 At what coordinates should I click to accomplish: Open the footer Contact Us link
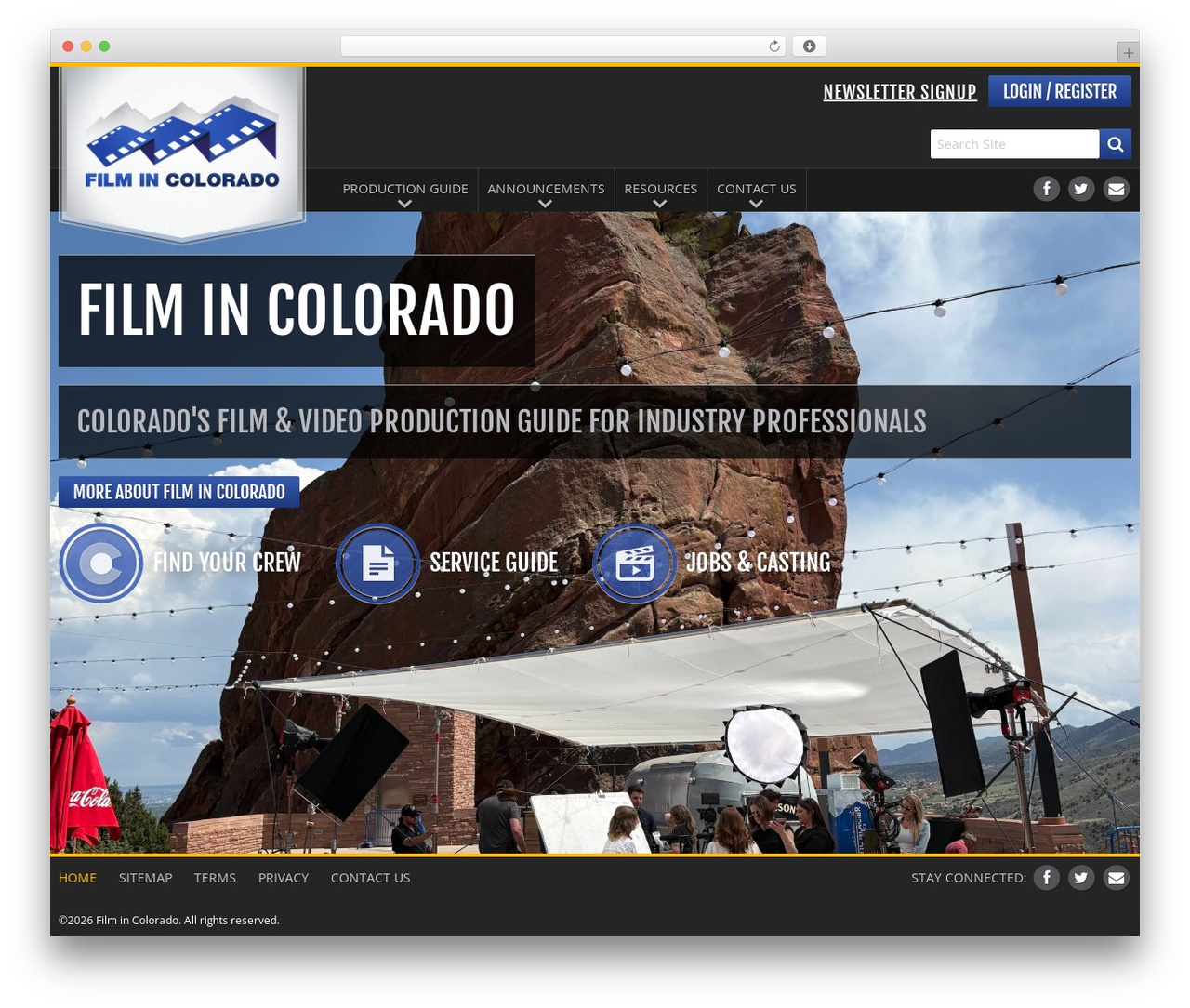[x=370, y=878]
